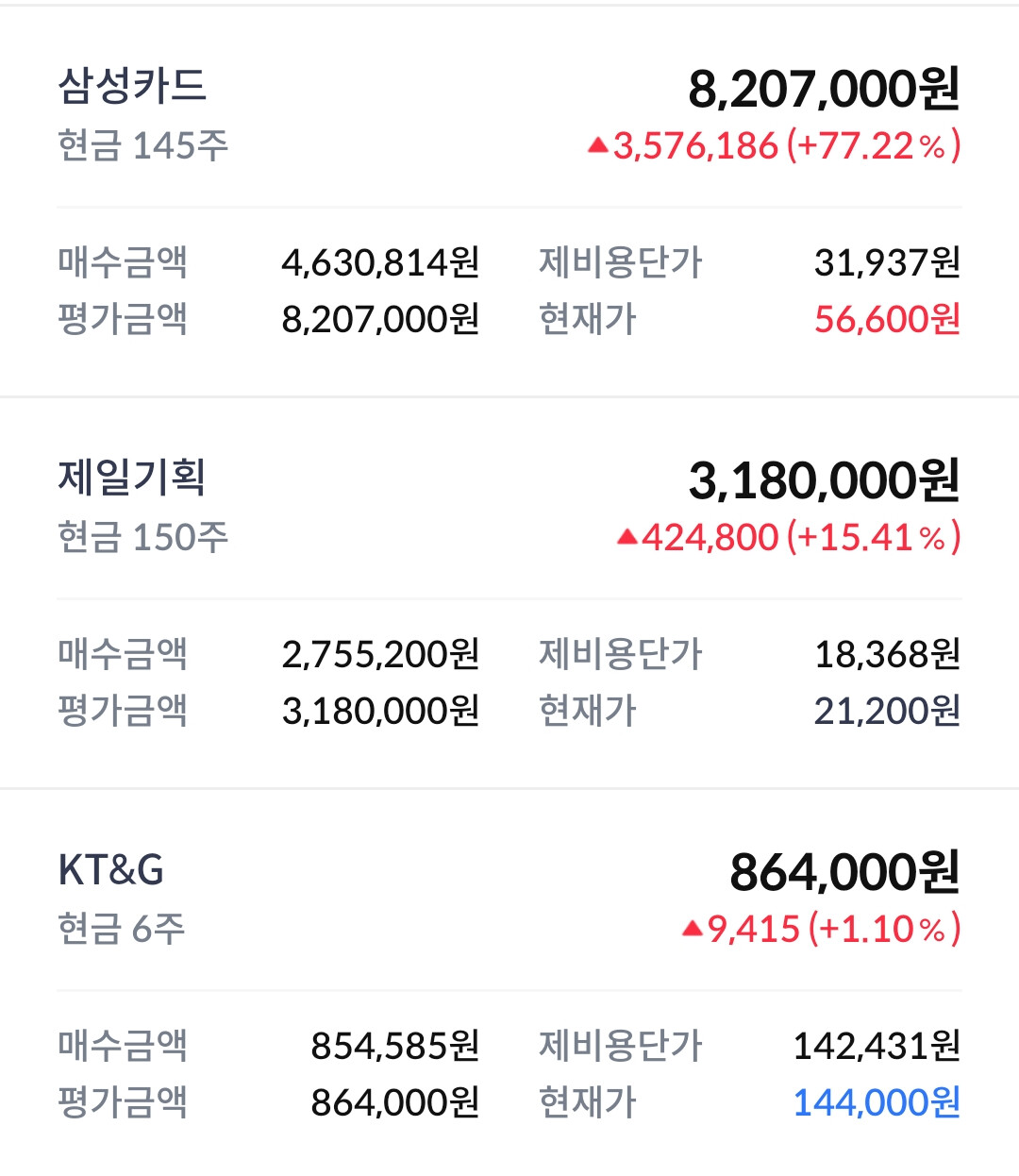Click 제일기획 unit cost 18,368원
The image size is (1019, 1176).
tap(887, 654)
